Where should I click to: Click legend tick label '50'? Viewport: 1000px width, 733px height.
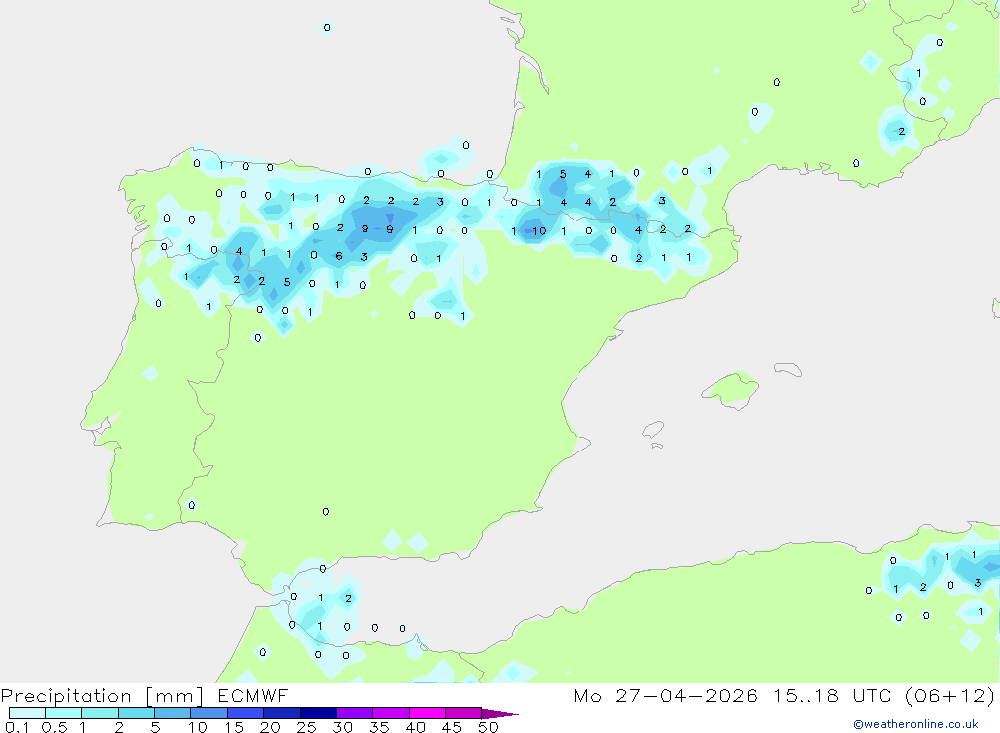point(488,727)
